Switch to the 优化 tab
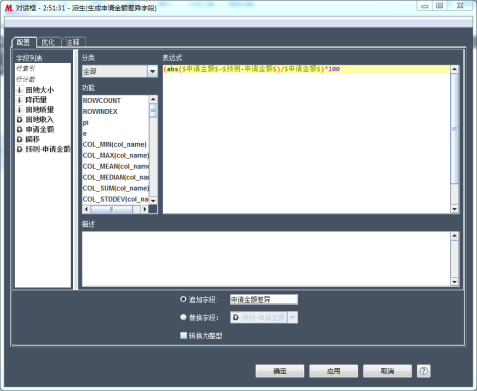The height and width of the screenshot is (391, 477). pyautogui.click(x=49, y=42)
